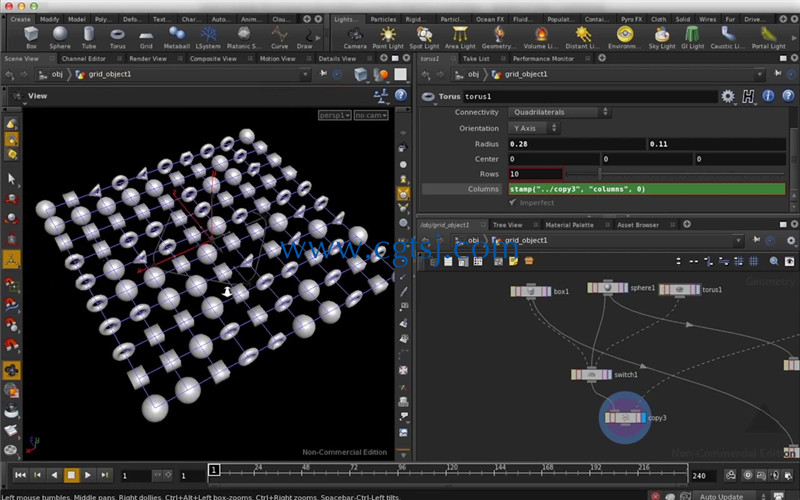Open the Orientation Y Axis dropdown
This screenshot has width=800, height=500.
pyautogui.click(x=534, y=128)
